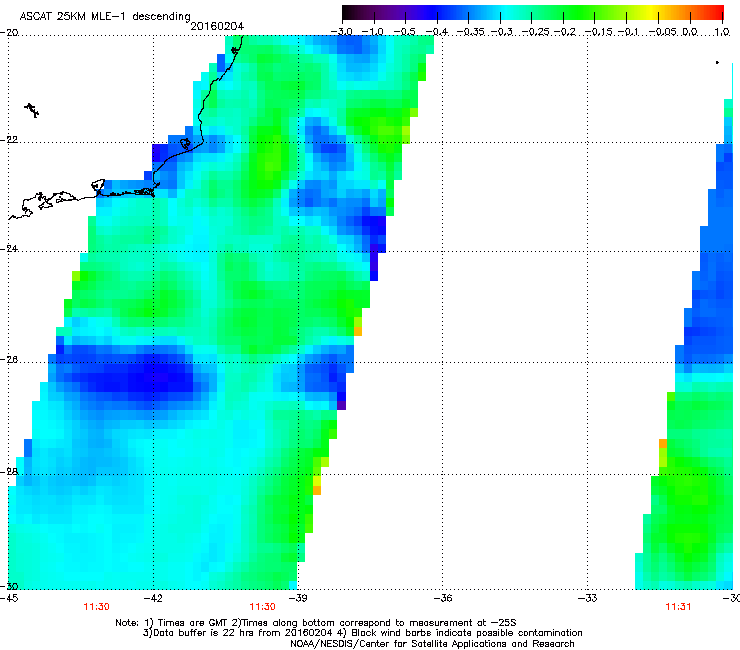Select the longitude axis label -36

coord(443,598)
